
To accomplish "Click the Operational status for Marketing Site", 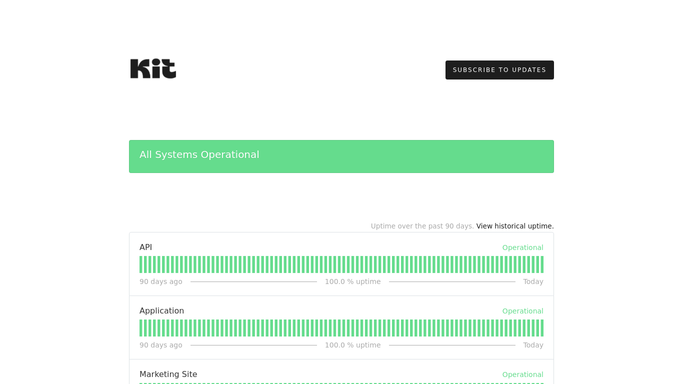I will click(523, 374).
